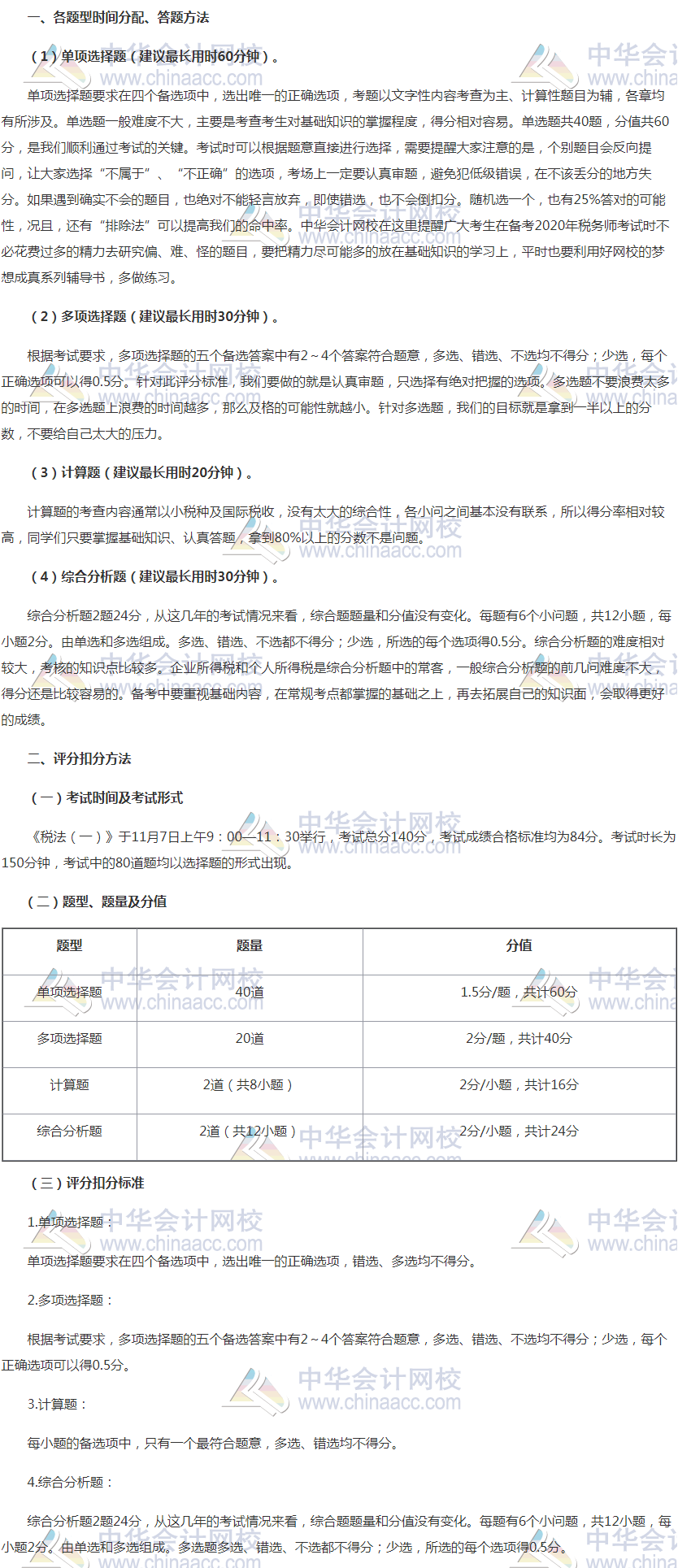Click the 题型 table column header
This screenshot has width=678, height=1568.
tap(69, 945)
